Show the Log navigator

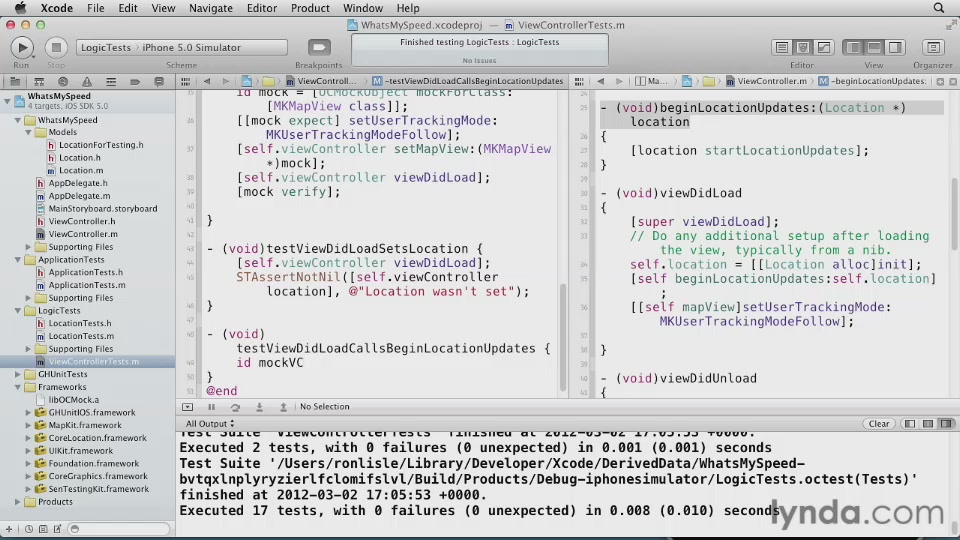point(159,81)
